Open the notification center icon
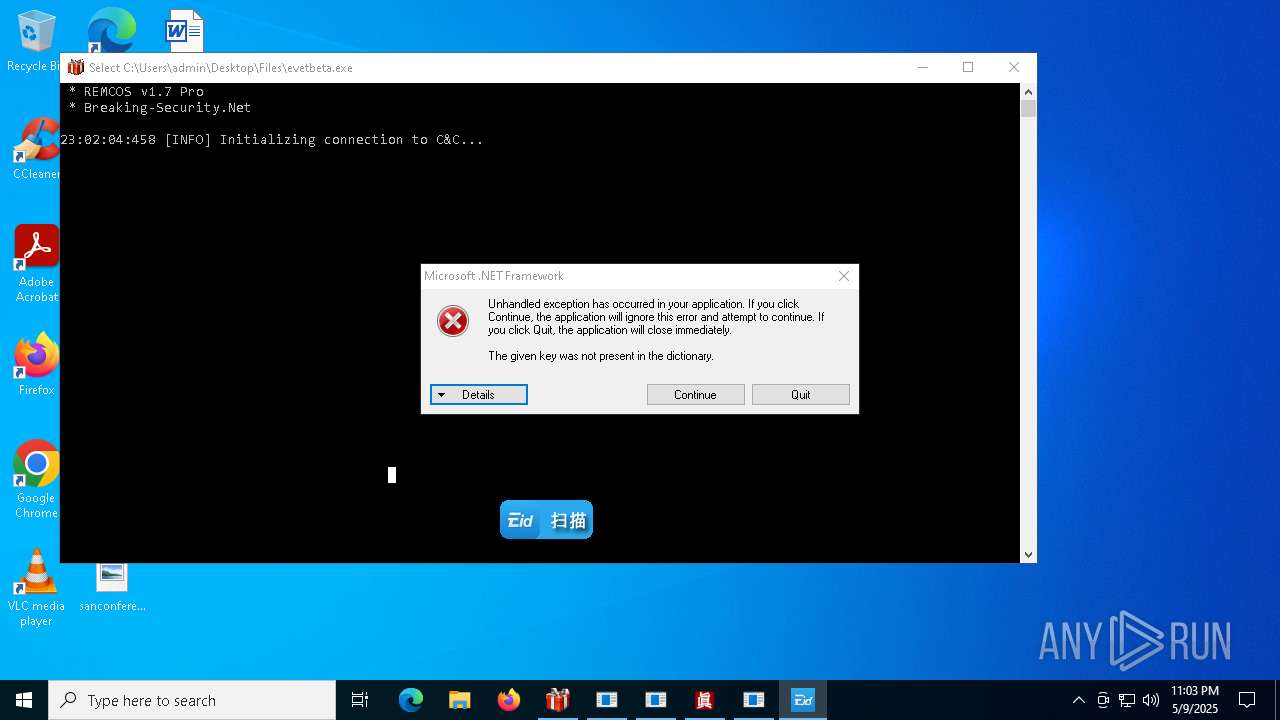The image size is (1280, 720). (x=1247, y=700)
